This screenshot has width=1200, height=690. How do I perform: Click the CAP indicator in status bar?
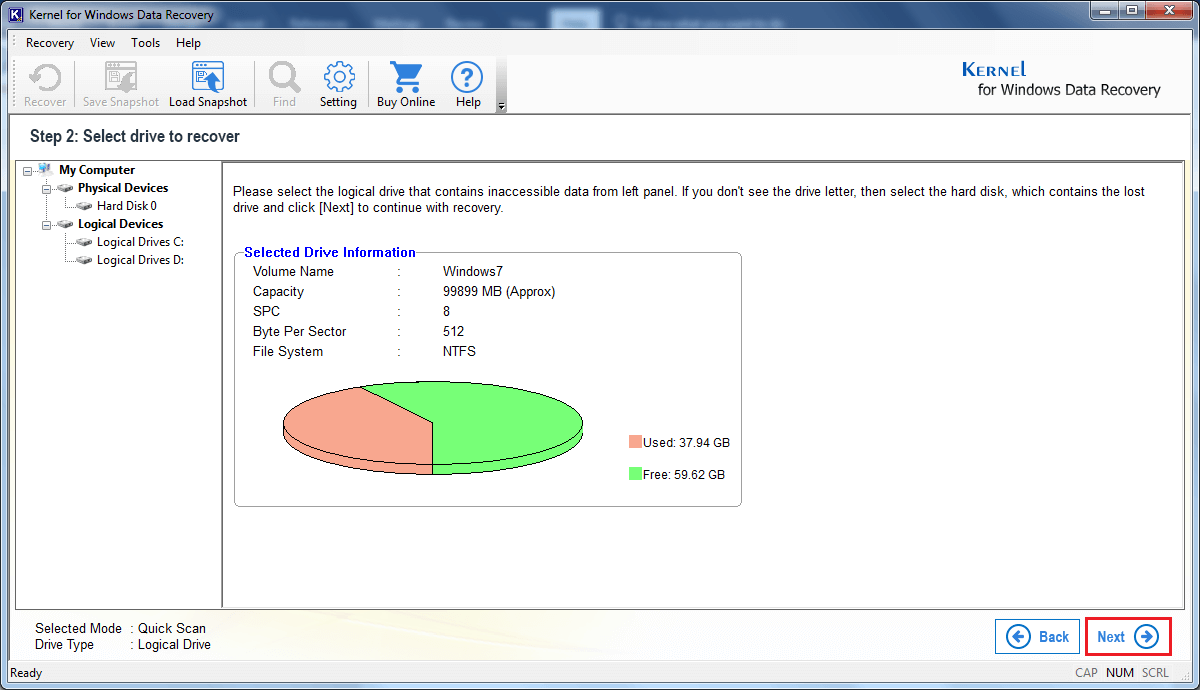(1086, 673)
